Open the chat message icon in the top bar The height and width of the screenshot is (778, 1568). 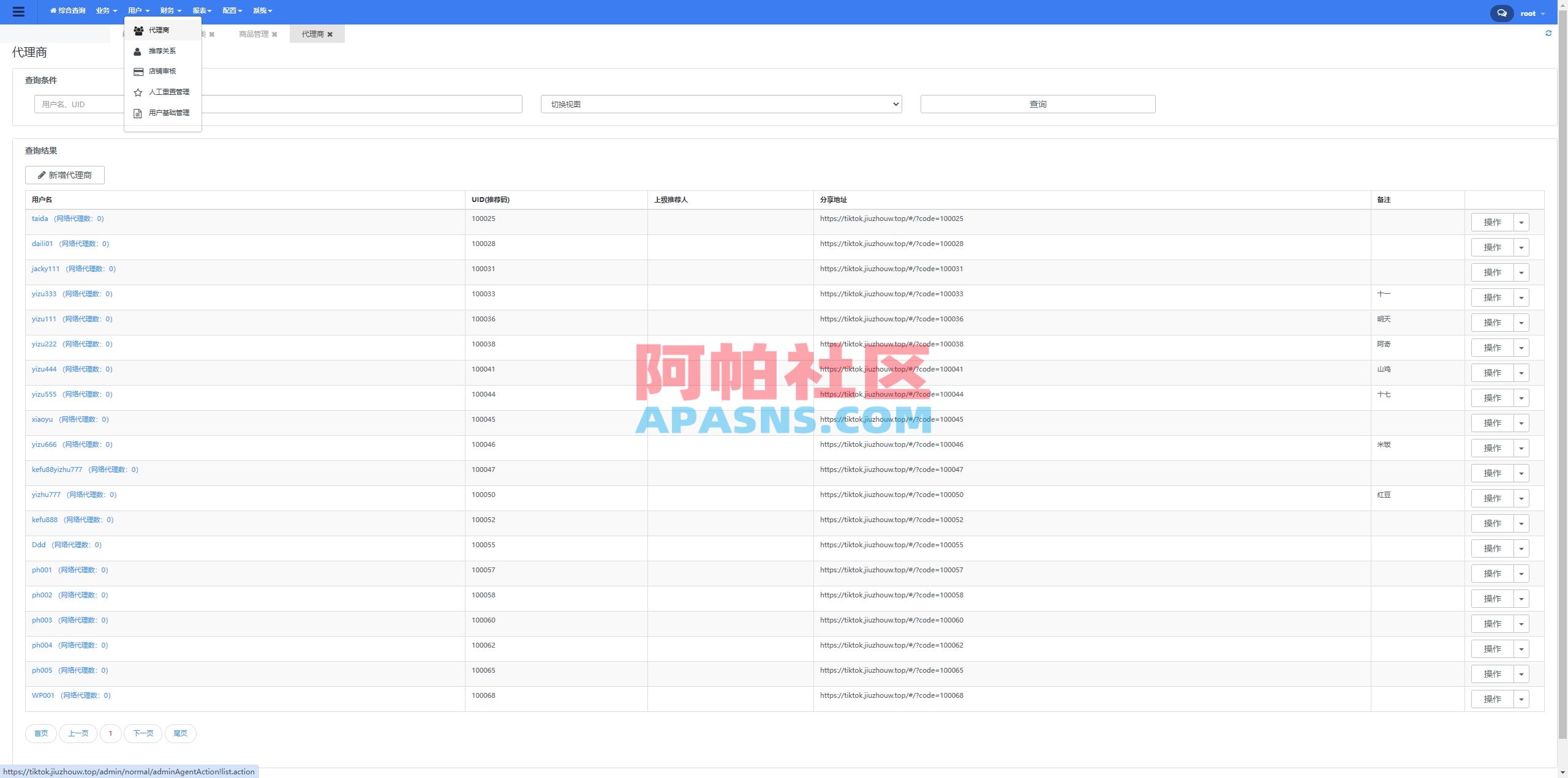(1501, 13)
